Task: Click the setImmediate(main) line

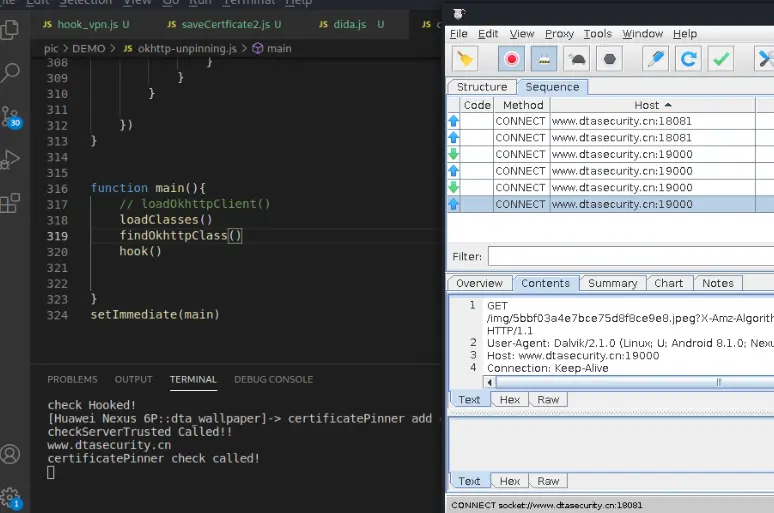Action: [155, 315]
